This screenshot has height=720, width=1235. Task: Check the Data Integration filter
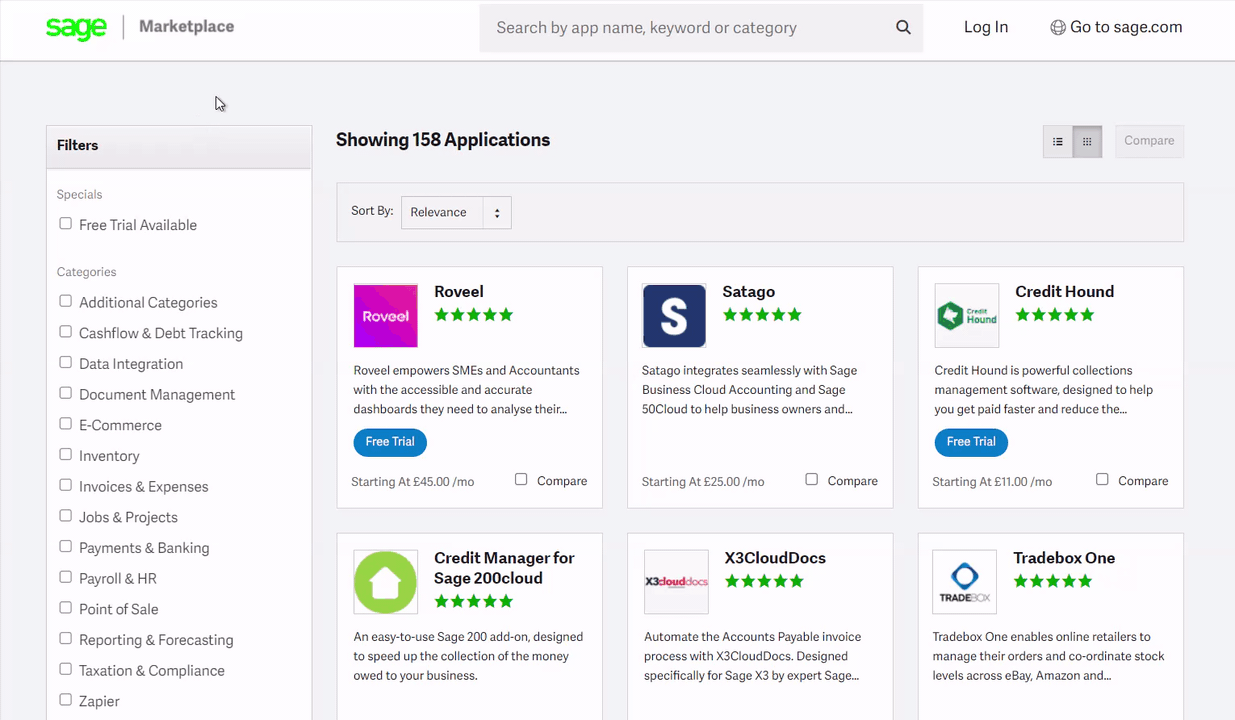coord(66,363)
